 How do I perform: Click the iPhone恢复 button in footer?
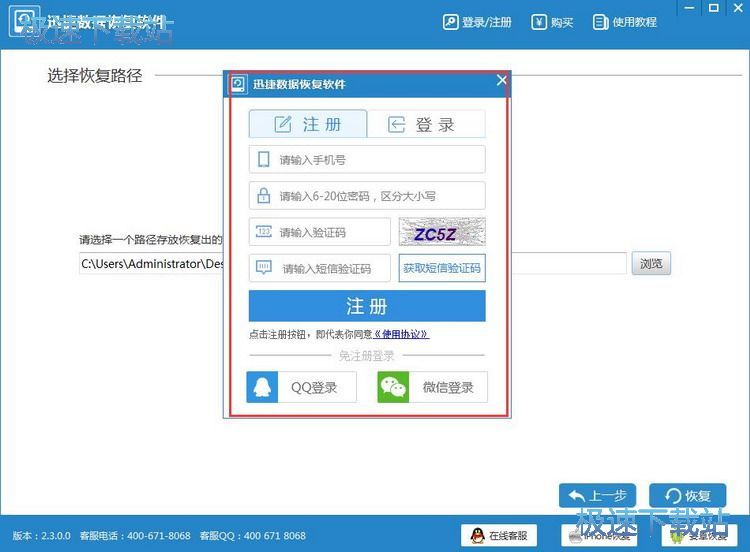click(599, 535)
